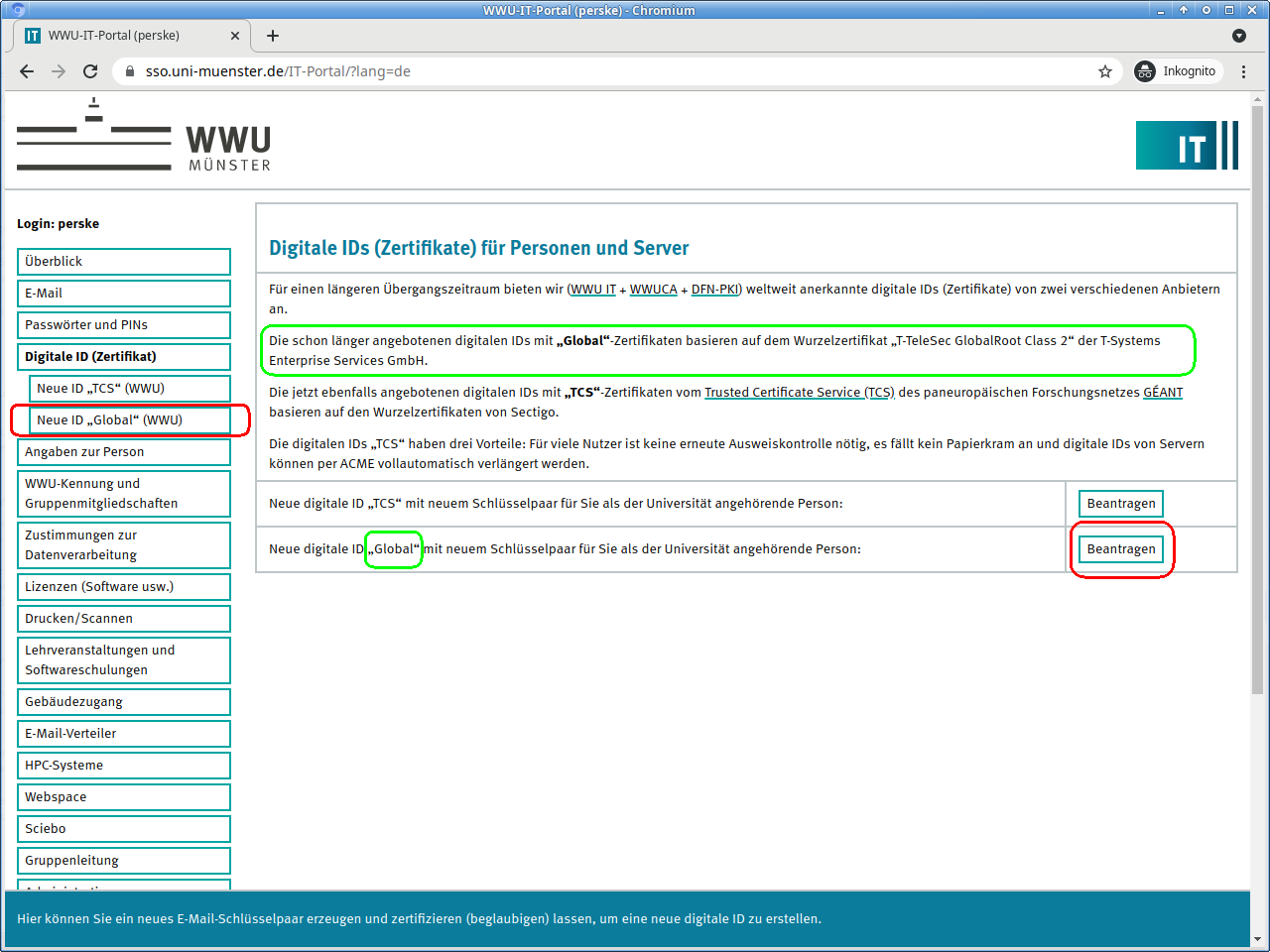Open the Chromium three-dot menu

pos(1244,71)
